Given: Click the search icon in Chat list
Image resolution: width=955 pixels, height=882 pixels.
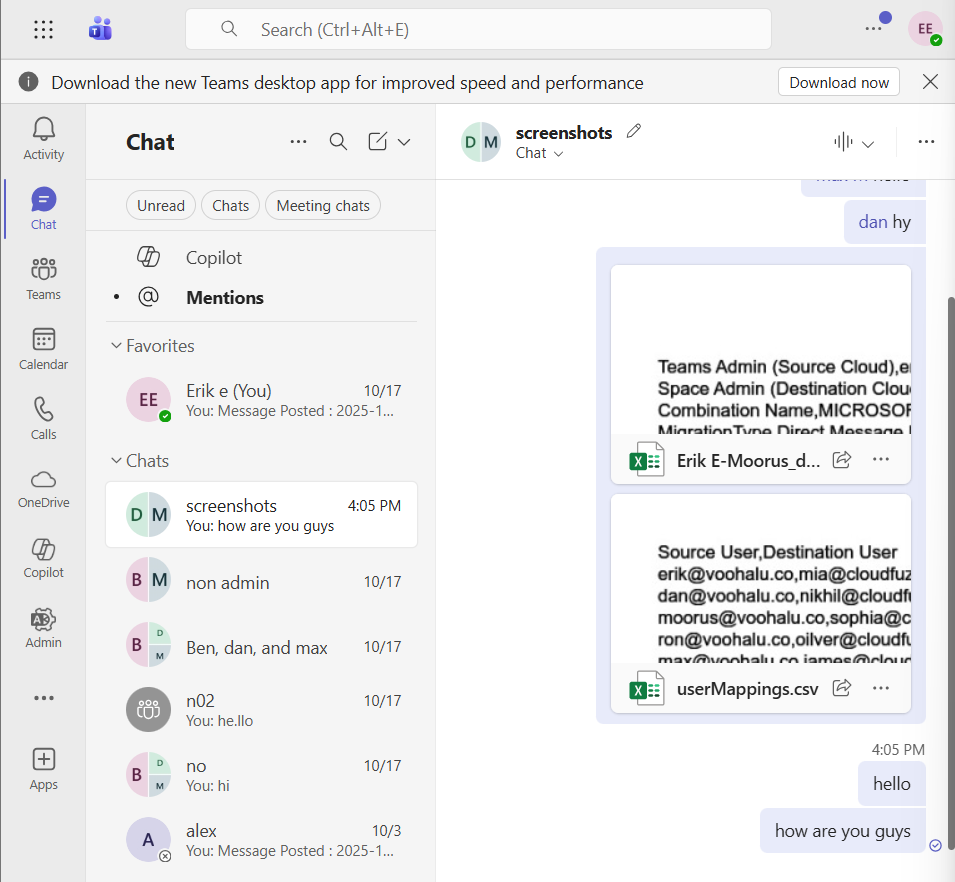Looking at the screenshot, I should pos(338,142).
